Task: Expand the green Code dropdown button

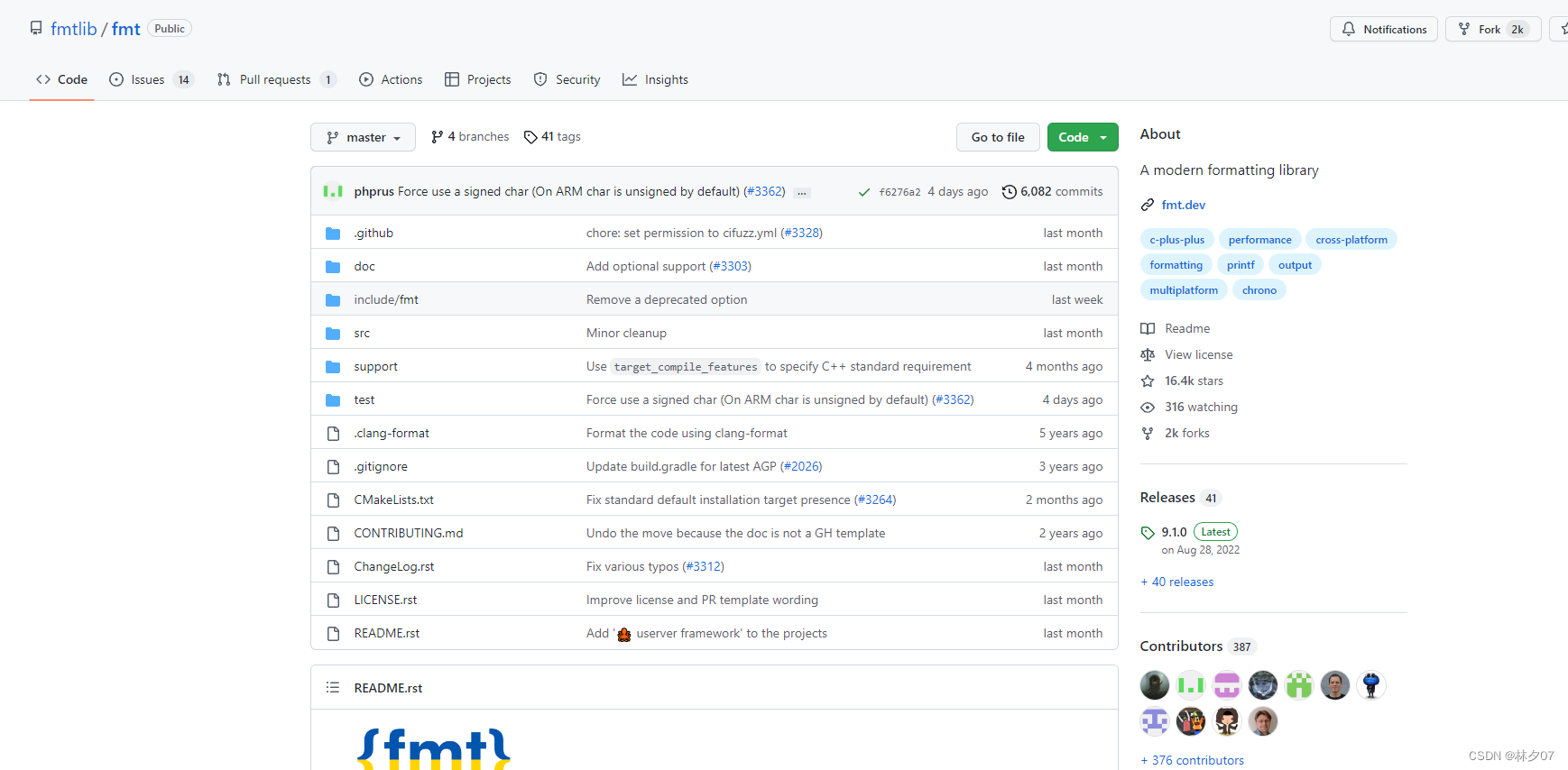Action: point(1083,137)
